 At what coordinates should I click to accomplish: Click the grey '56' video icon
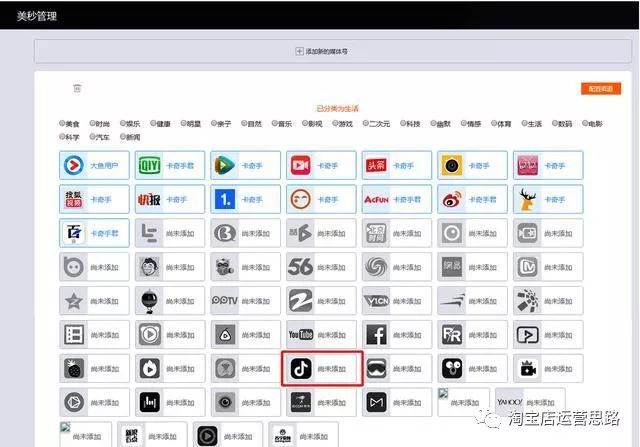click(x=300, y=267)
